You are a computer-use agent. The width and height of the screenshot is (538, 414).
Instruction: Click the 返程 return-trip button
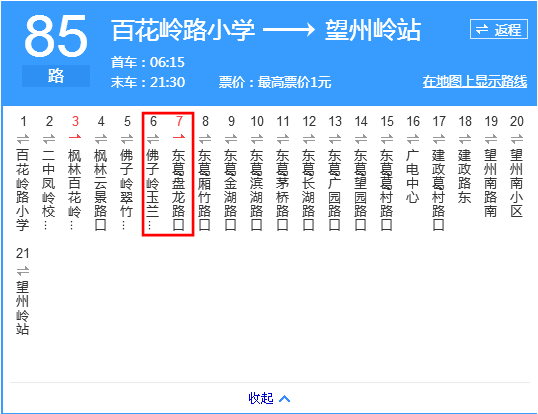click(499, 29)
